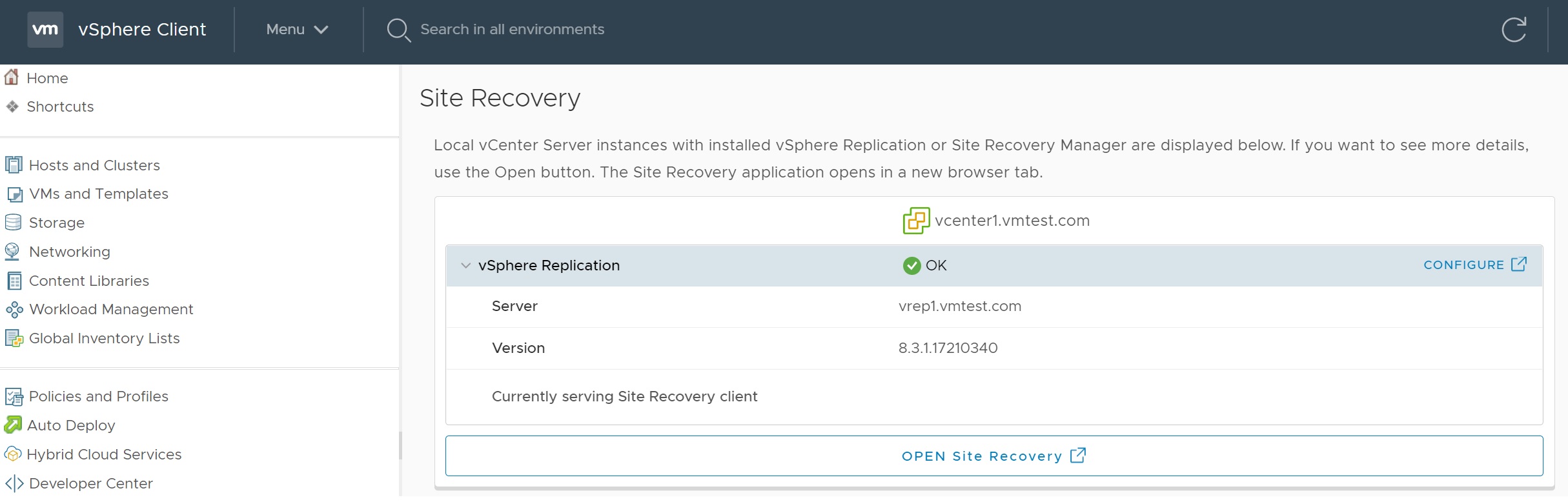Select Workload Management from navigation

pos(110,310)
